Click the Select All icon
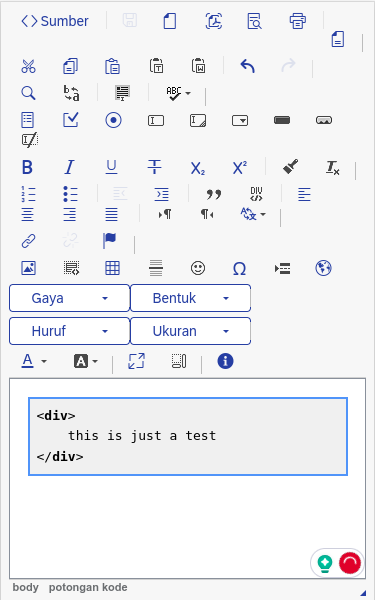 (x=122, y=93)
